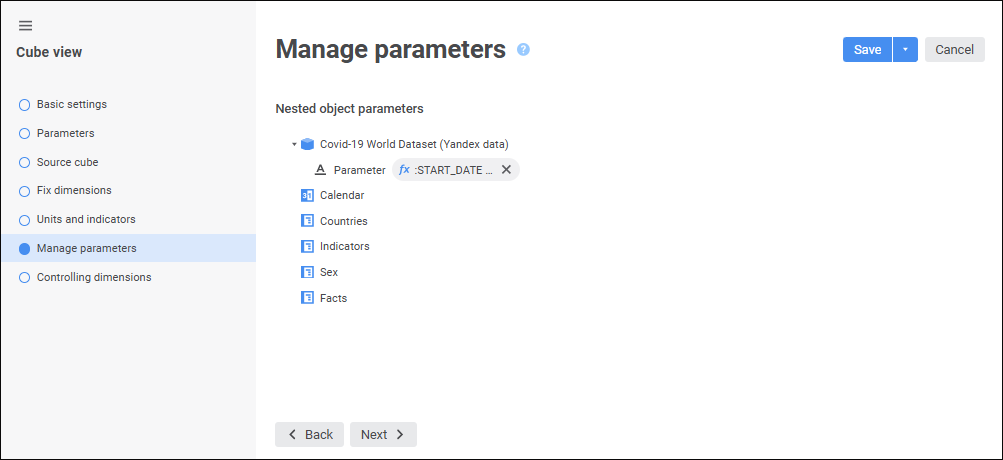Click the Next button
The height and width of the screenshot is (460, 1003).
(383, 434)
